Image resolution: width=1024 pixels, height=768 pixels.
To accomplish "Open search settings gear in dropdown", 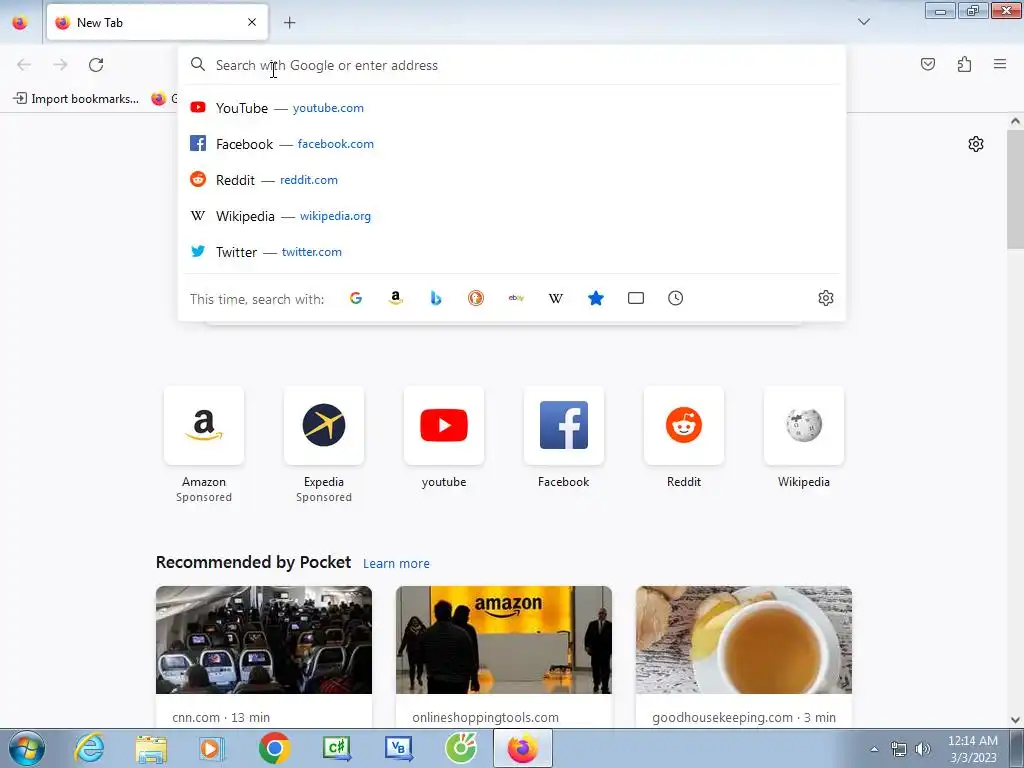I will coord(825,298).
